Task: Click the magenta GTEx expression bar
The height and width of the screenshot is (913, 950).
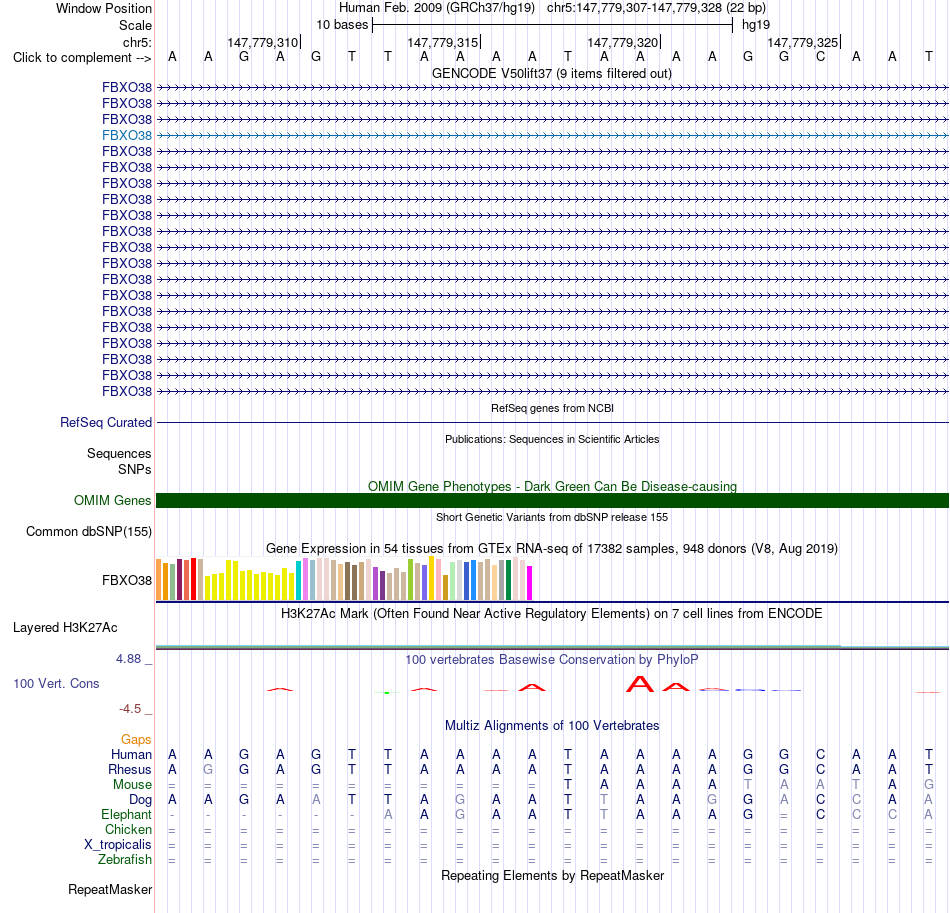Action: pyautogui.click(x=530, y=583)
